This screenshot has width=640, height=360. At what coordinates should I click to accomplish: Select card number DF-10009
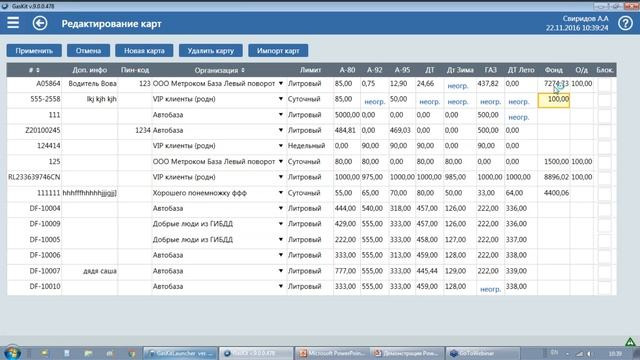[x=44, y=224]
